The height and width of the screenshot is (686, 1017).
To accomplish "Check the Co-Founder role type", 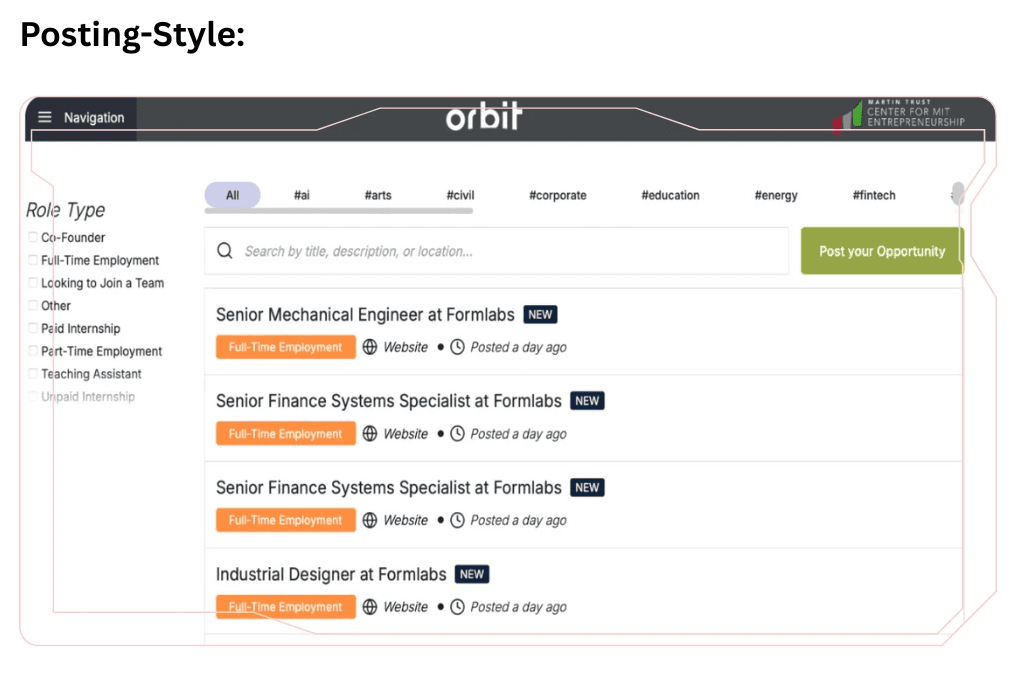I will pyautogui.click(x=33, y=237).
